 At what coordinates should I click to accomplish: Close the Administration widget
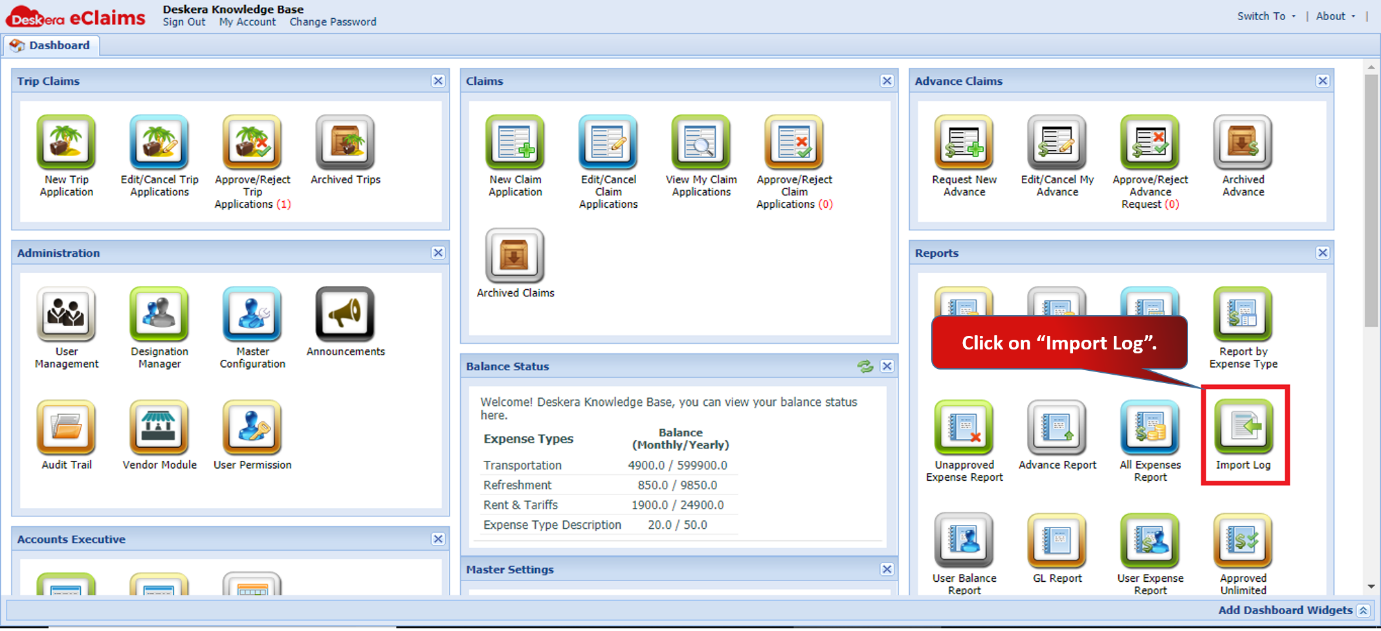[x=438, y=253]
